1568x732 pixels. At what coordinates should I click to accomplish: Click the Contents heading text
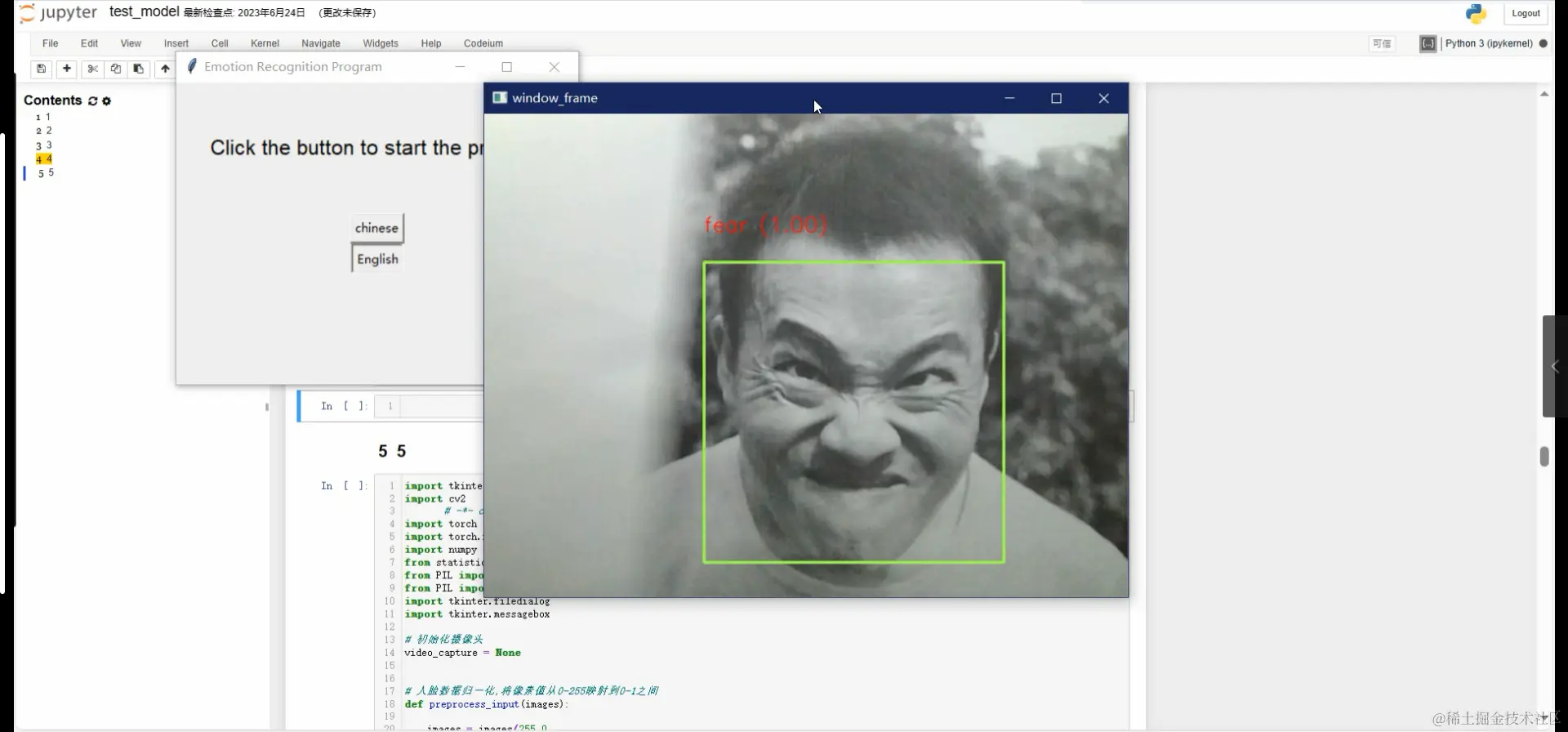pos(53,100)
